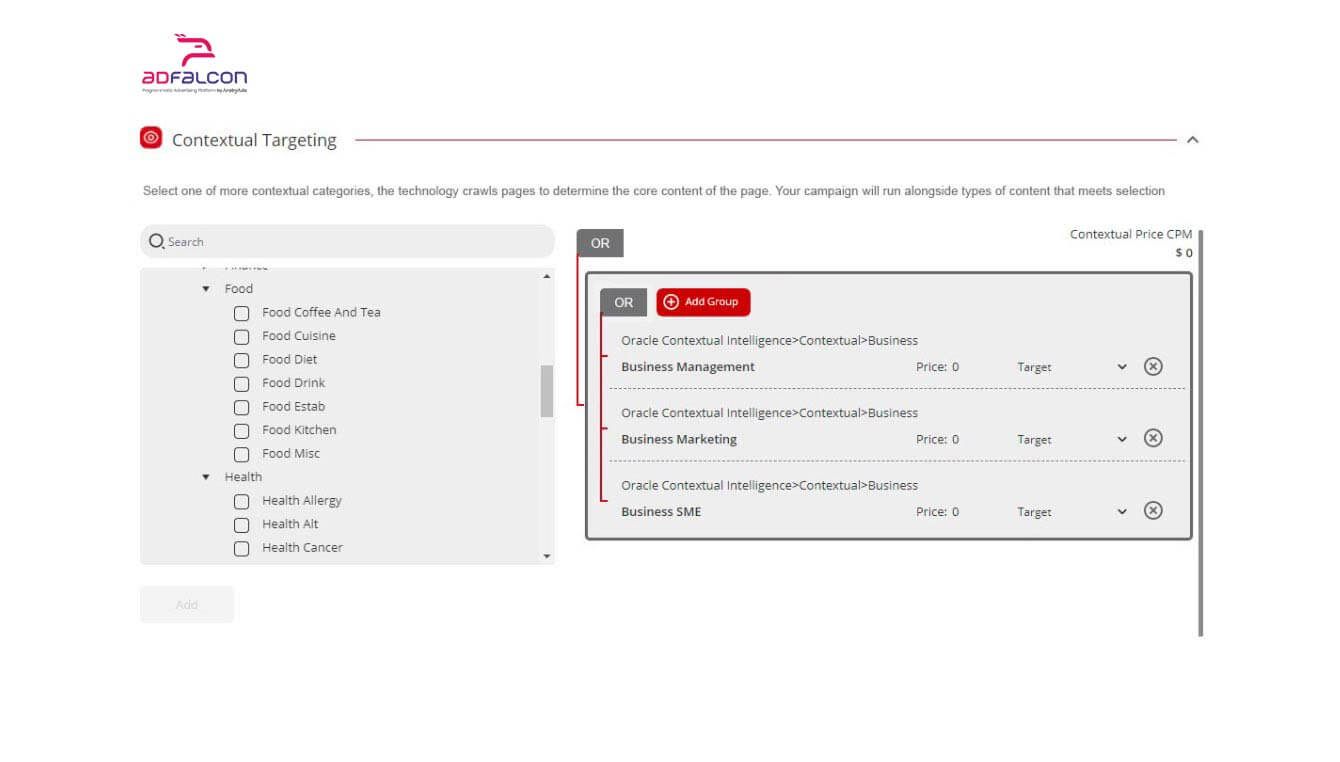Click the magnifier search icon

point(156,241)
